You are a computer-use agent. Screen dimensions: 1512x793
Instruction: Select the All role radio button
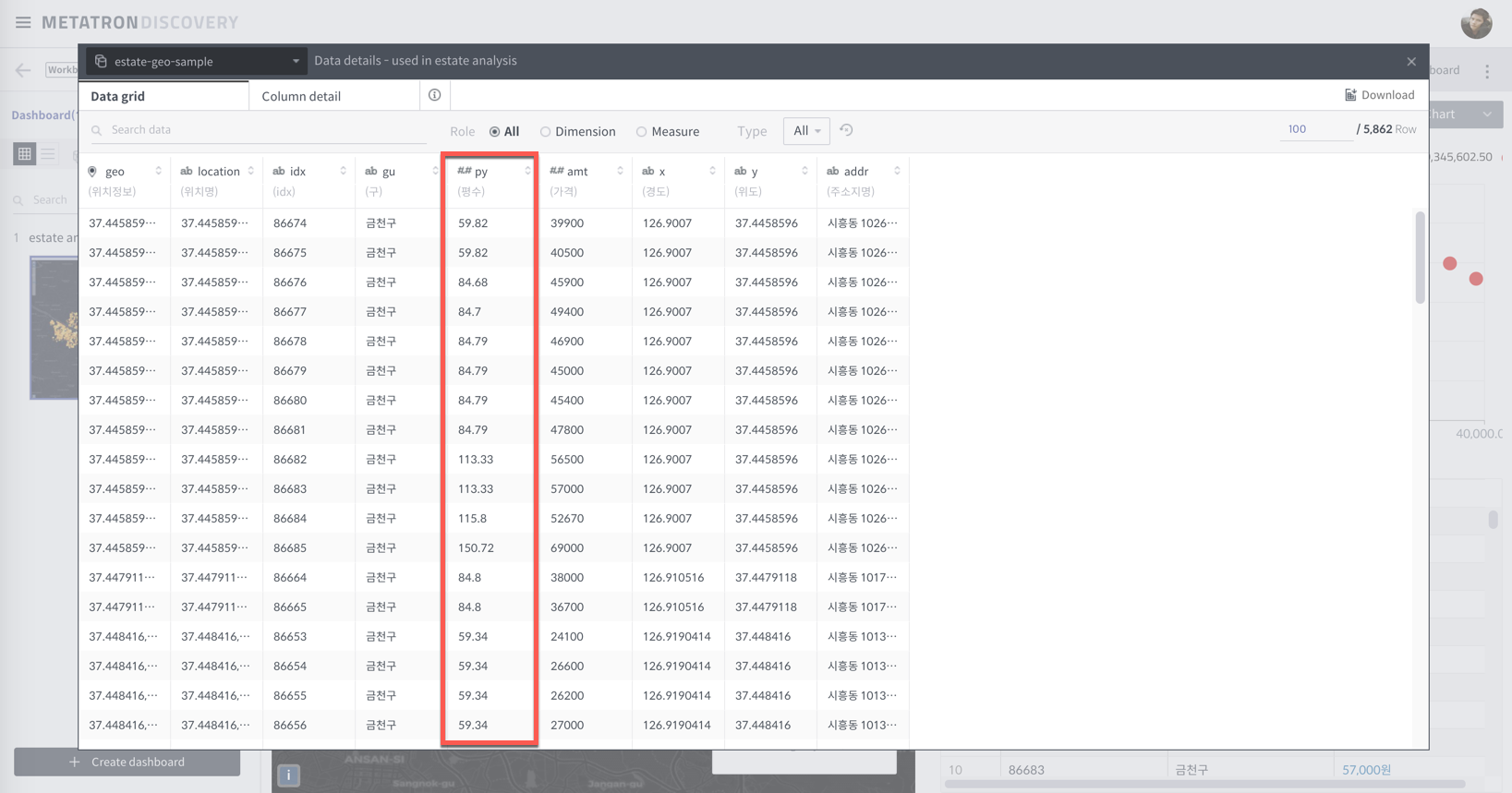pos(495,132)
